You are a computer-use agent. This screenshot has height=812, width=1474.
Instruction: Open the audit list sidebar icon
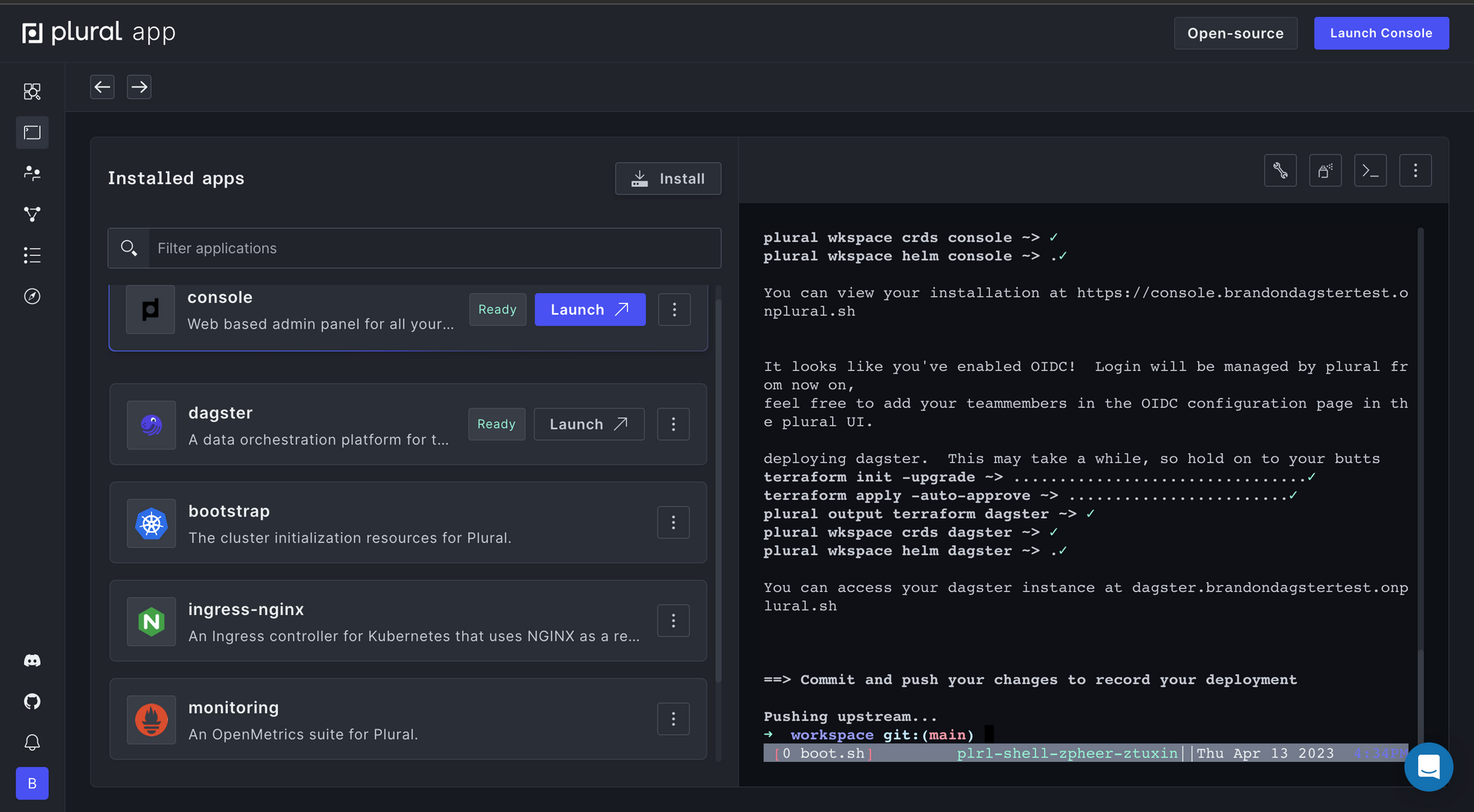(32, 256)
